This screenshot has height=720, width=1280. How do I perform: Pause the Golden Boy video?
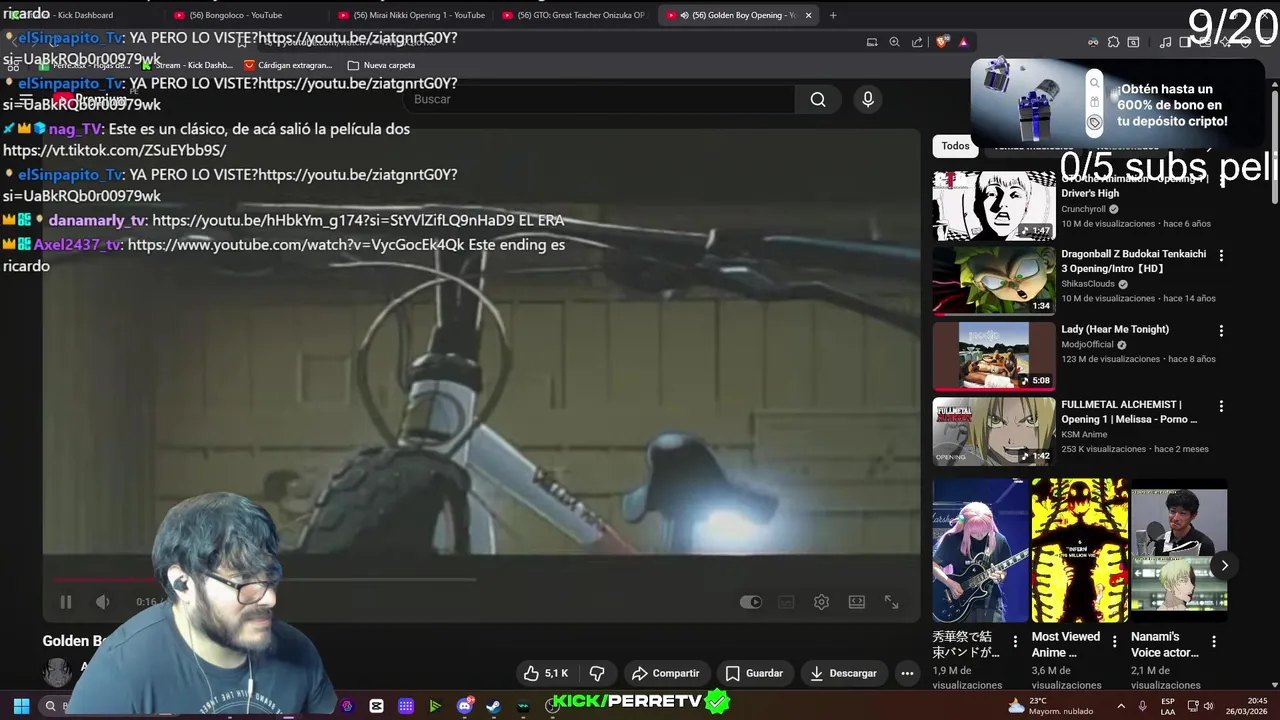66,602
